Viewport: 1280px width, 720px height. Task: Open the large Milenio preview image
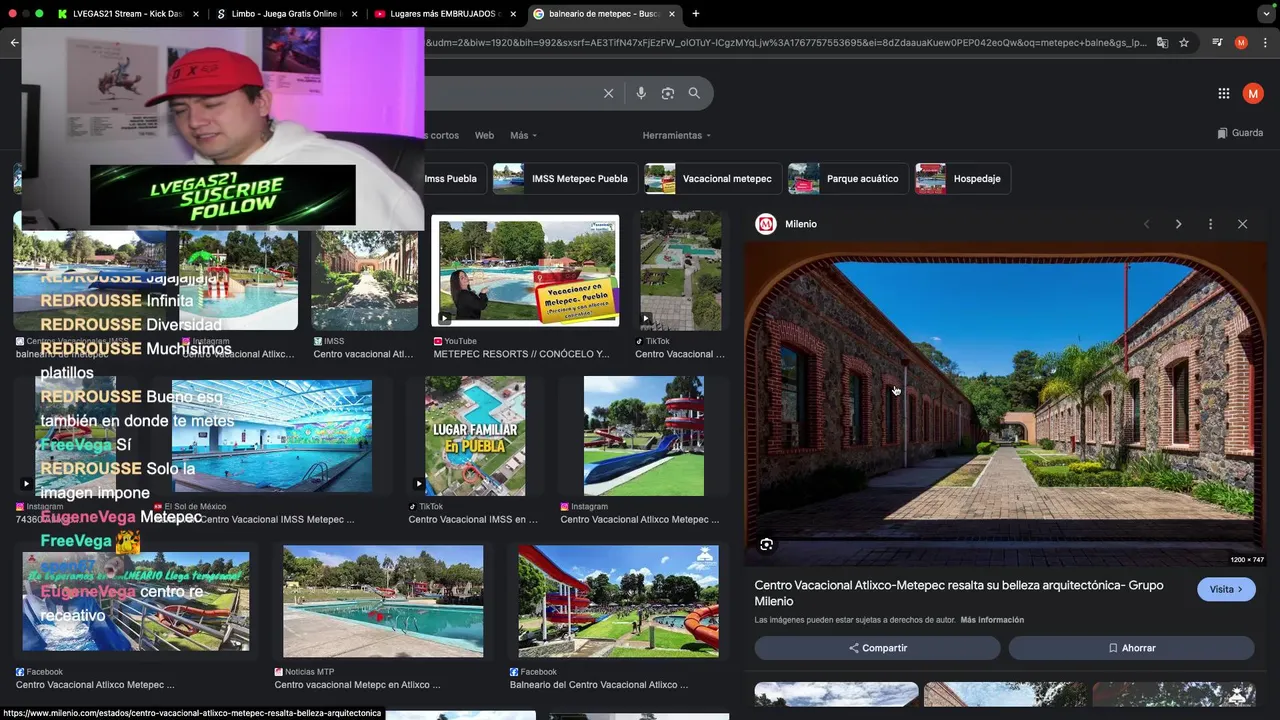pyautogui.click(x=1005, y=404)
